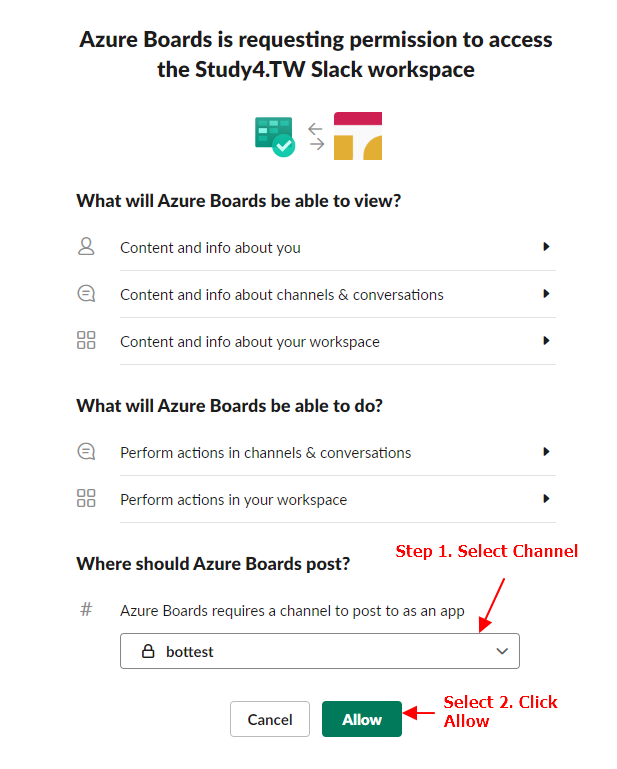Expand channels & conversations content arrow
The image size is (617, 769).
pos(546,294)
